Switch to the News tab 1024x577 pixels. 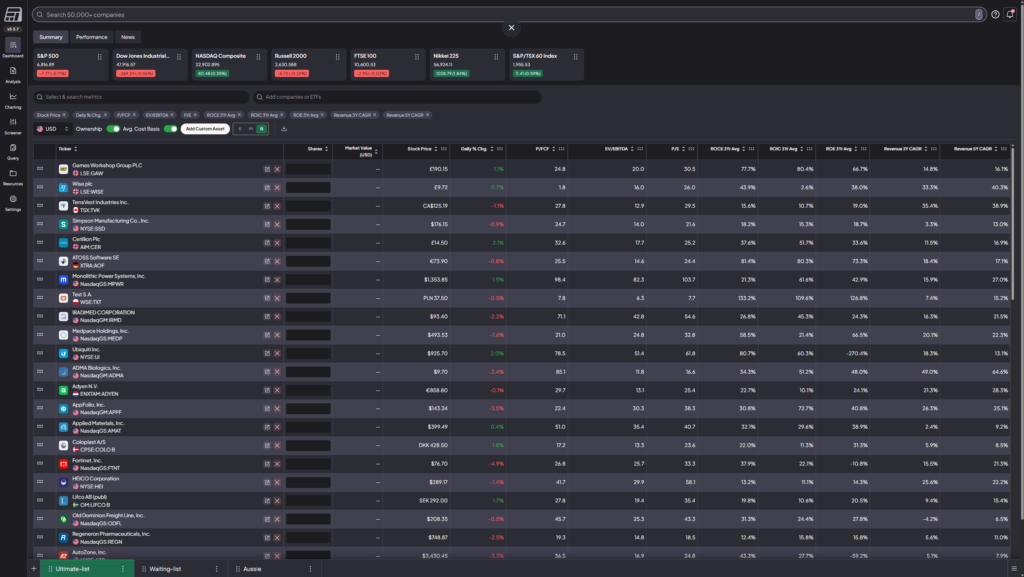128,37
